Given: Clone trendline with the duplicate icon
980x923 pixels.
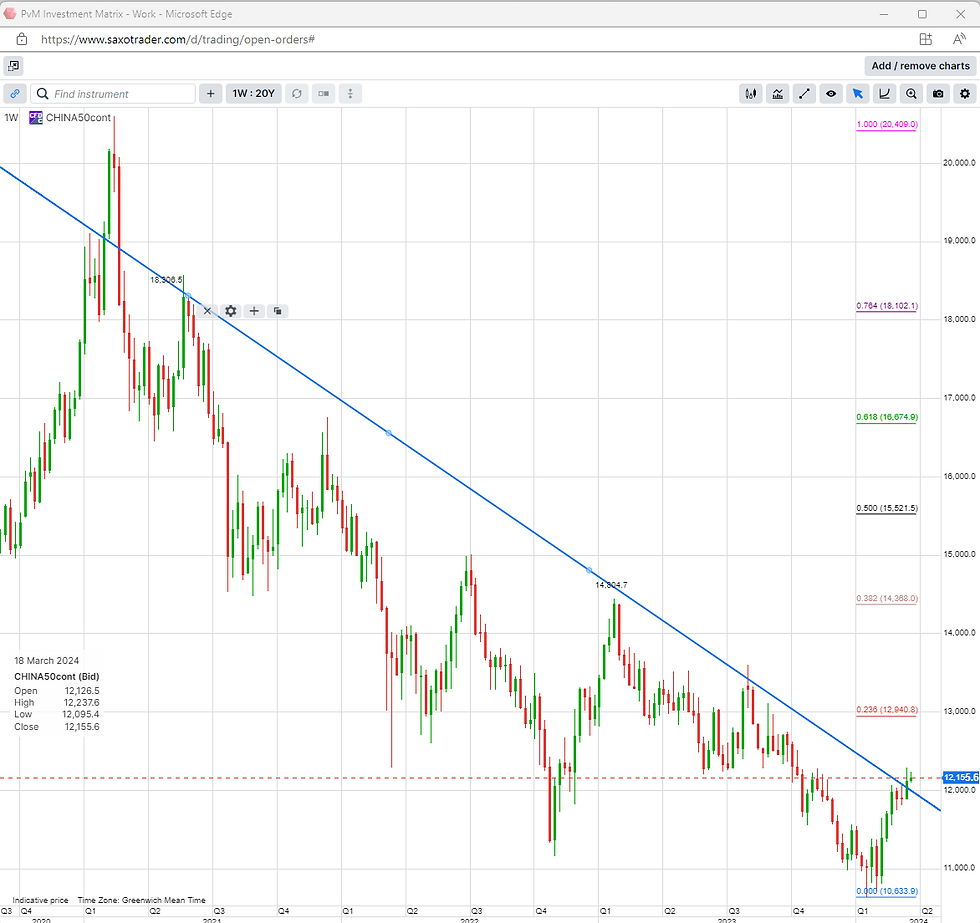Looking at the screenshot, I should point(278,311).
